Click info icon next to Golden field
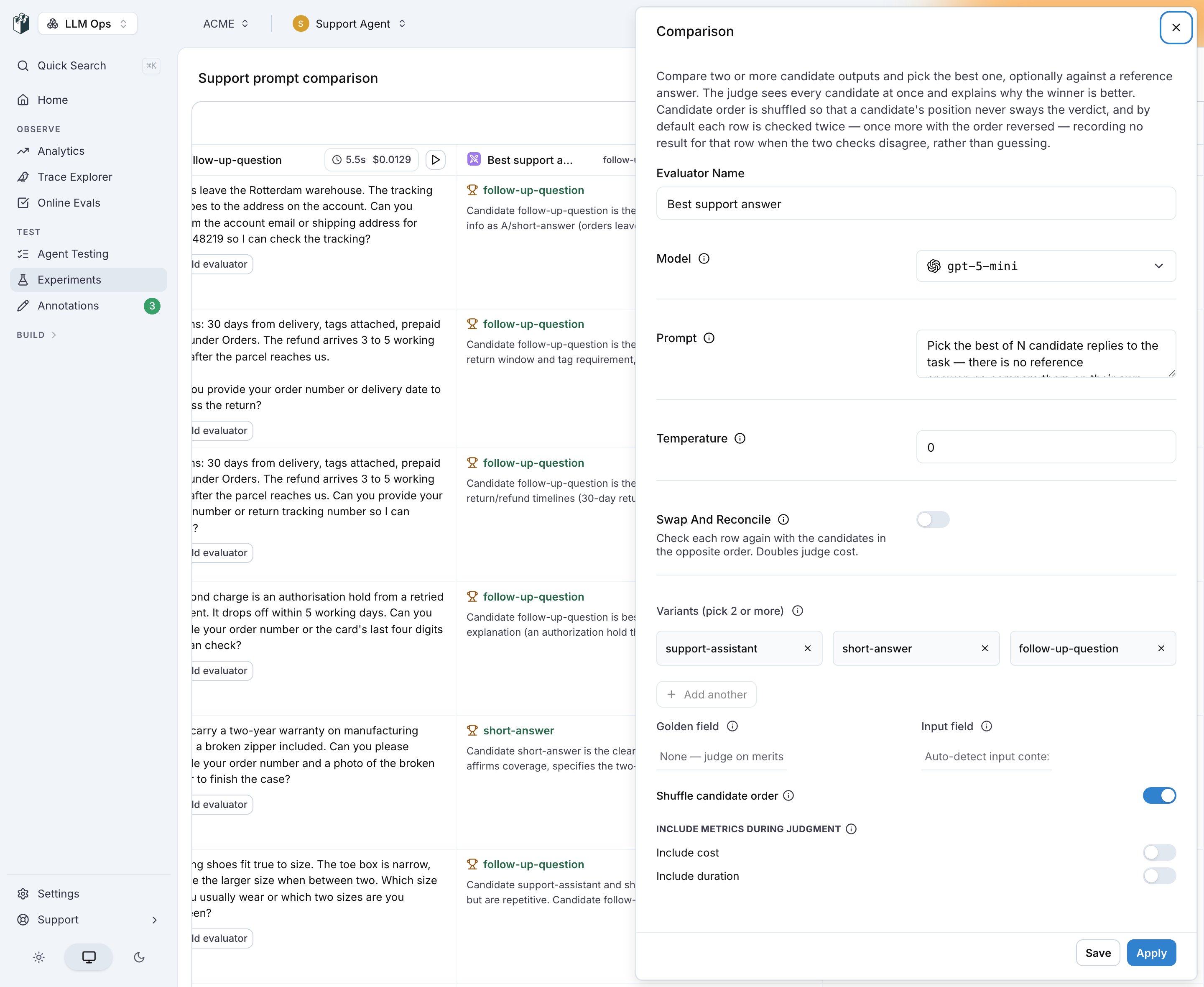This screenshot has height=987, width=1204. pyautogui.click(x=732, y=726)
